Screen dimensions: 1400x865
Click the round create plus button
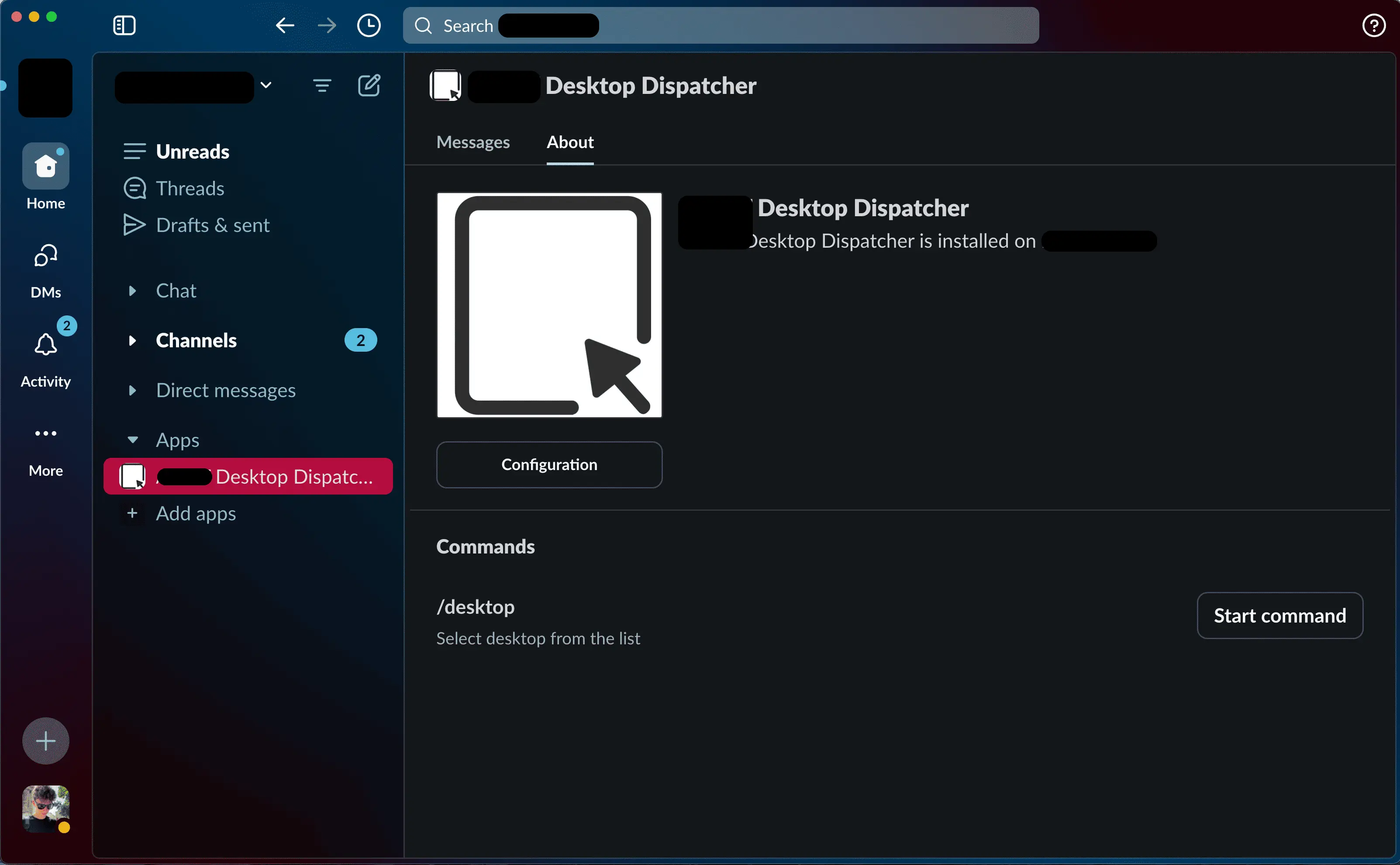(46, 741)
